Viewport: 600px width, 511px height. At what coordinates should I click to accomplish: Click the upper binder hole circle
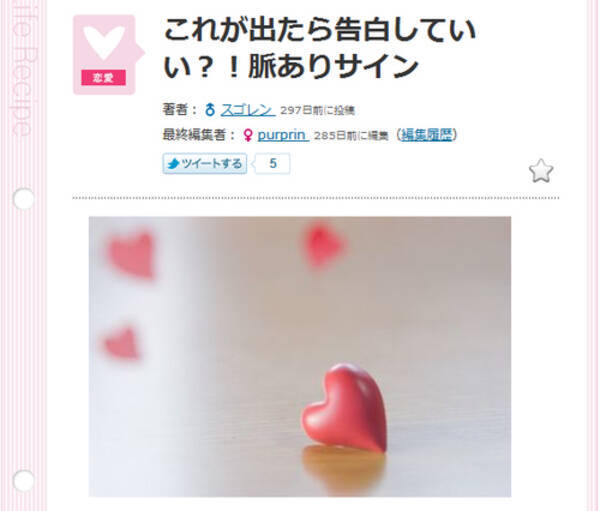coord(23,199)
